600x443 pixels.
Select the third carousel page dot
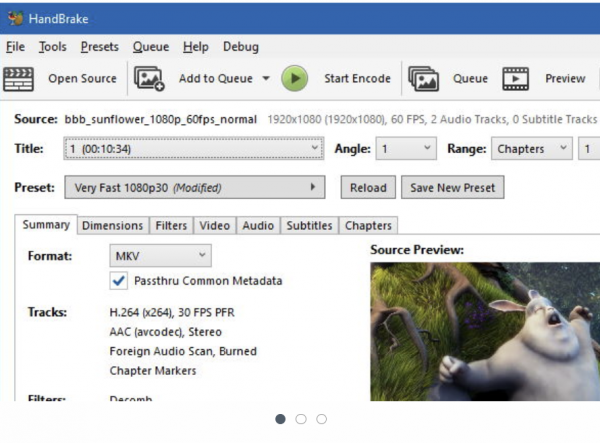click(321, 419)
